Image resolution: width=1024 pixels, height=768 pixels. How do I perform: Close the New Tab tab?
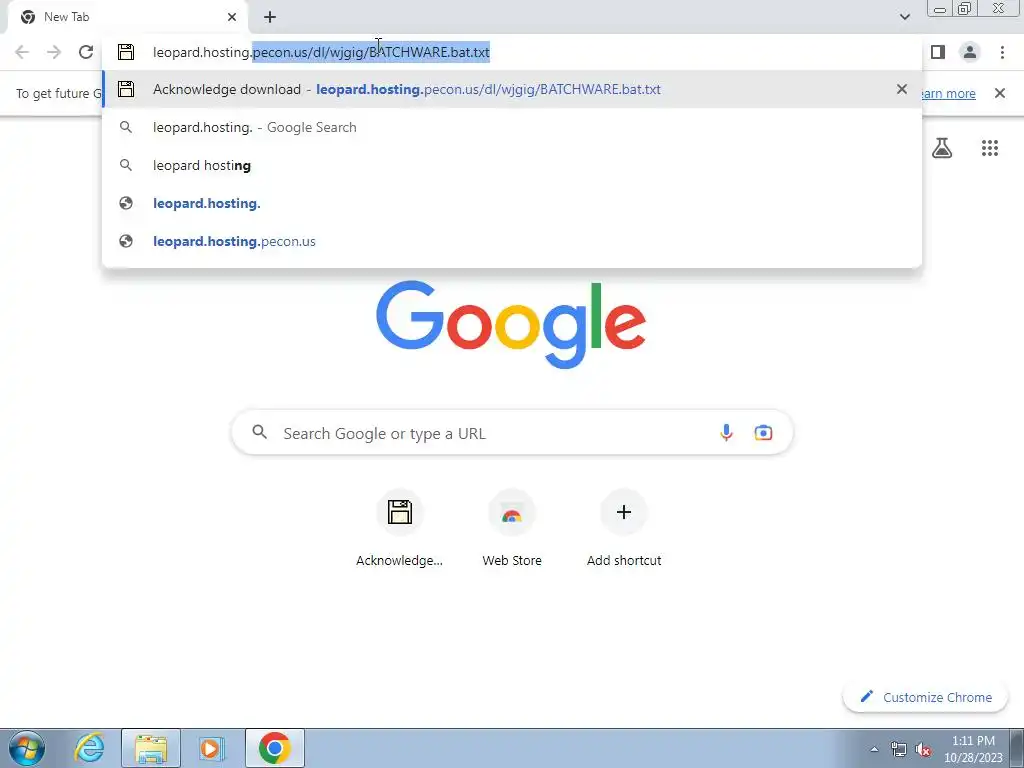[232, 17]
